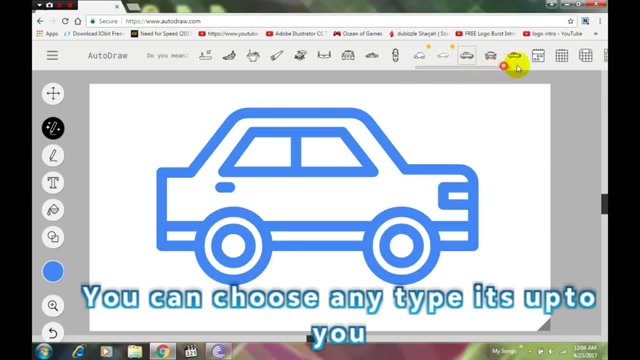Open Windows Explorer folder in taskbar

coord(135,351)
